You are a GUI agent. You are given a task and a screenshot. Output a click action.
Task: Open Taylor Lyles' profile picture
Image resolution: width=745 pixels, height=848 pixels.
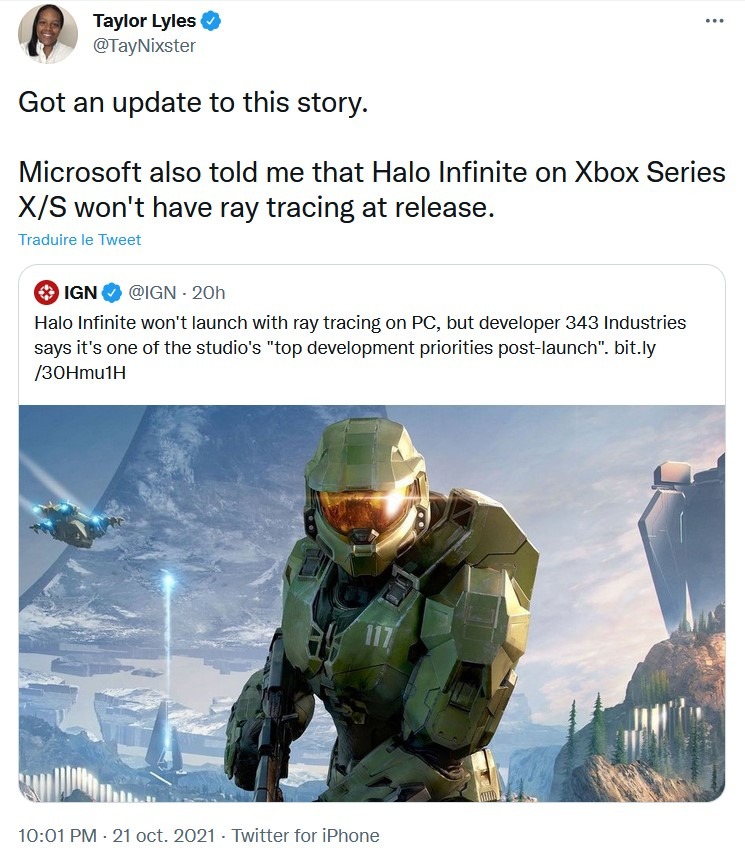[x=48, y=34]
